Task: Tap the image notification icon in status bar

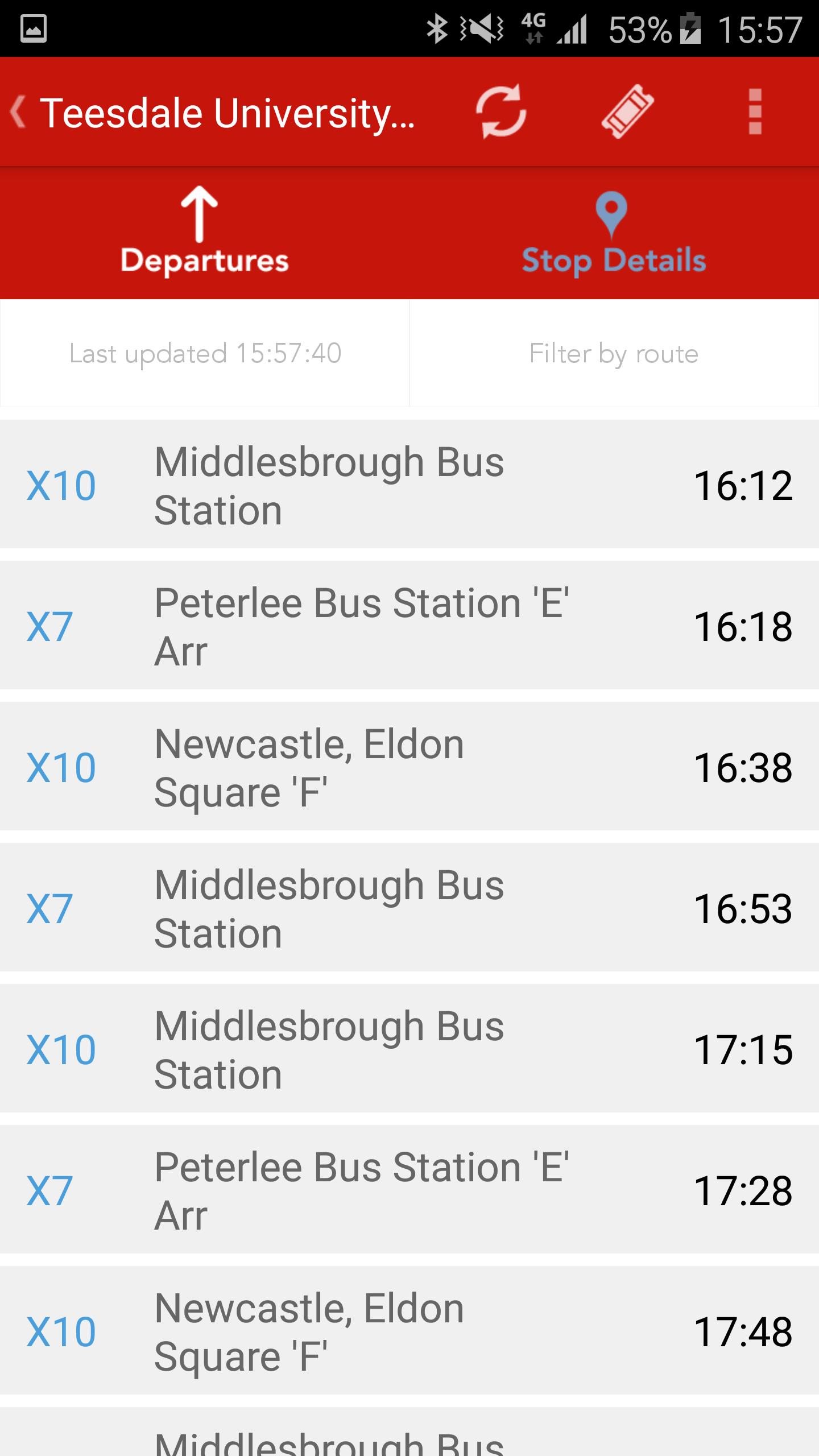Action: click(34, 28)
